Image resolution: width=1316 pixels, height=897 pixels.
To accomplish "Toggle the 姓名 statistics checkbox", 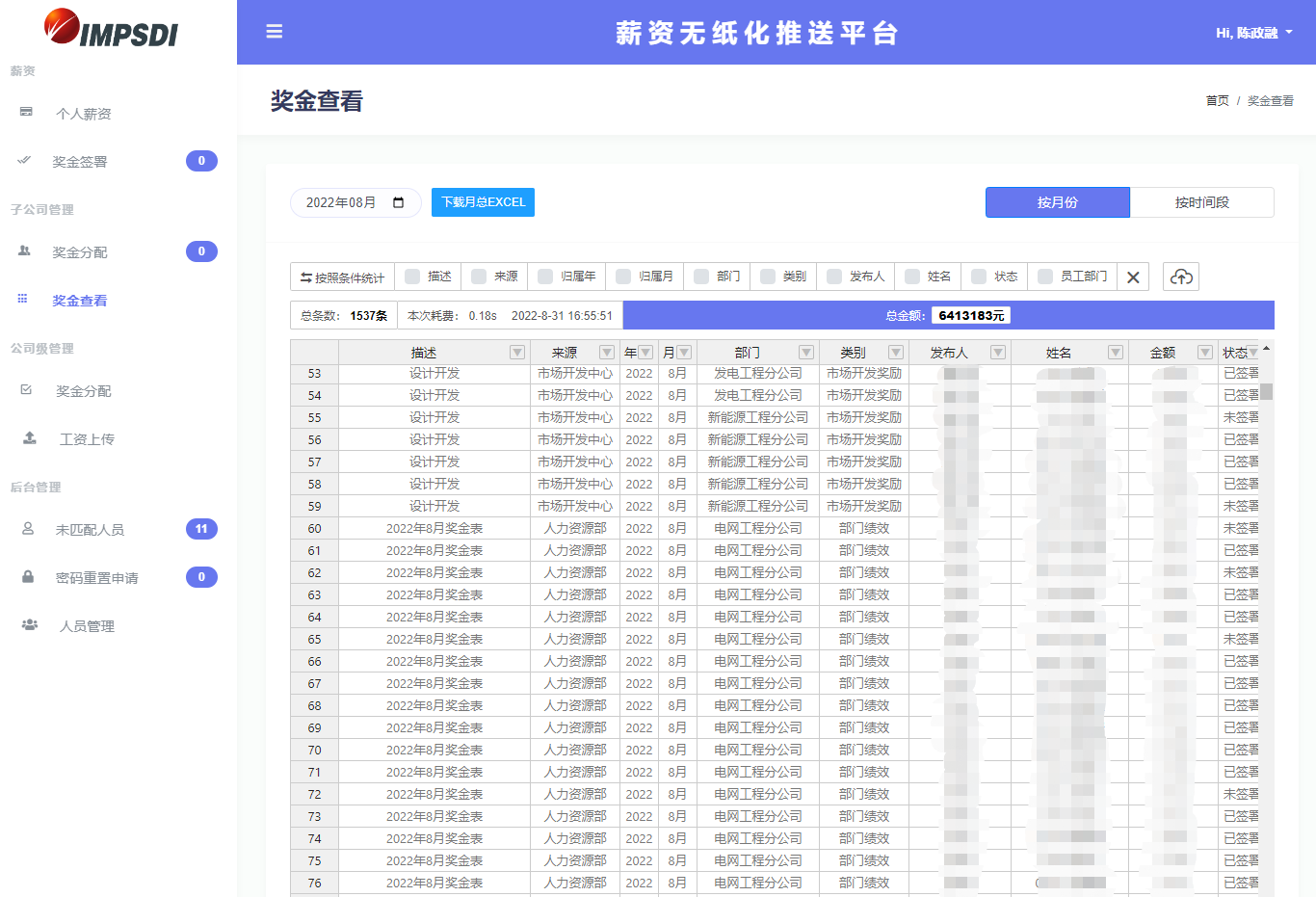I will [912, 277].
